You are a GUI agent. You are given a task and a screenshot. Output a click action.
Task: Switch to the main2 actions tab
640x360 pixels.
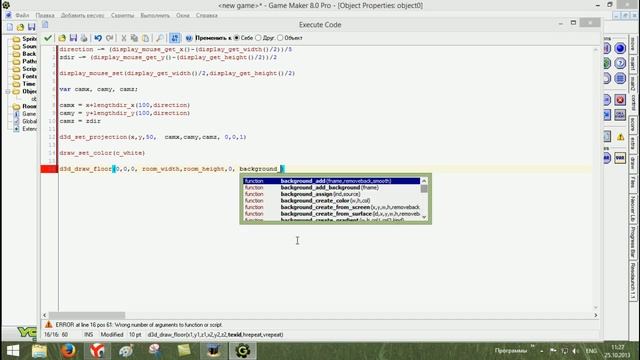pos(633,83)
